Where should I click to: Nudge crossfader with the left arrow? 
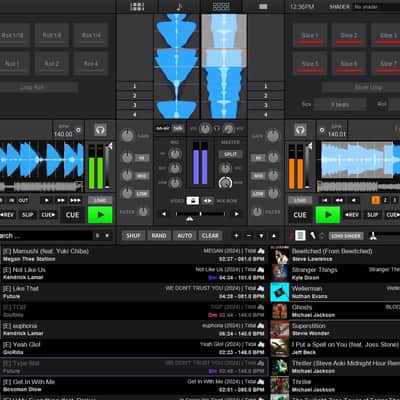coord(164,214)
